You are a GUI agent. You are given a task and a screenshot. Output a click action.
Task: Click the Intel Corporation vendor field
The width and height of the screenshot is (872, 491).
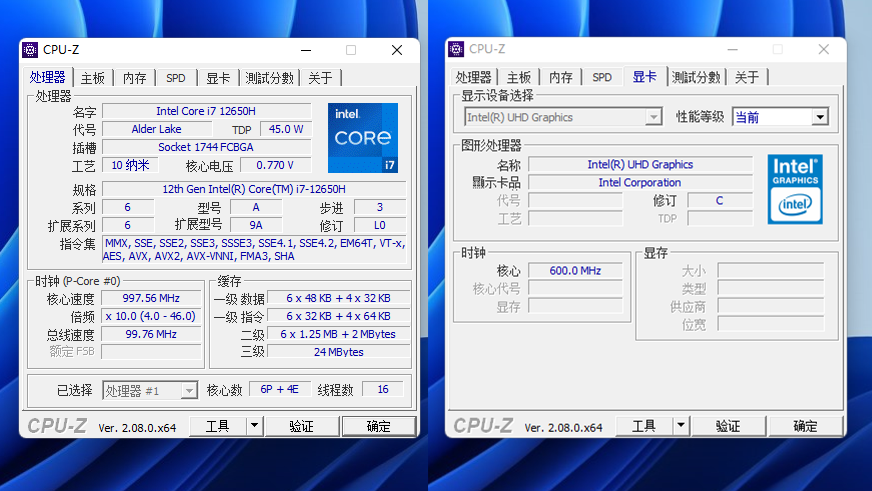[x=640, y=182]
